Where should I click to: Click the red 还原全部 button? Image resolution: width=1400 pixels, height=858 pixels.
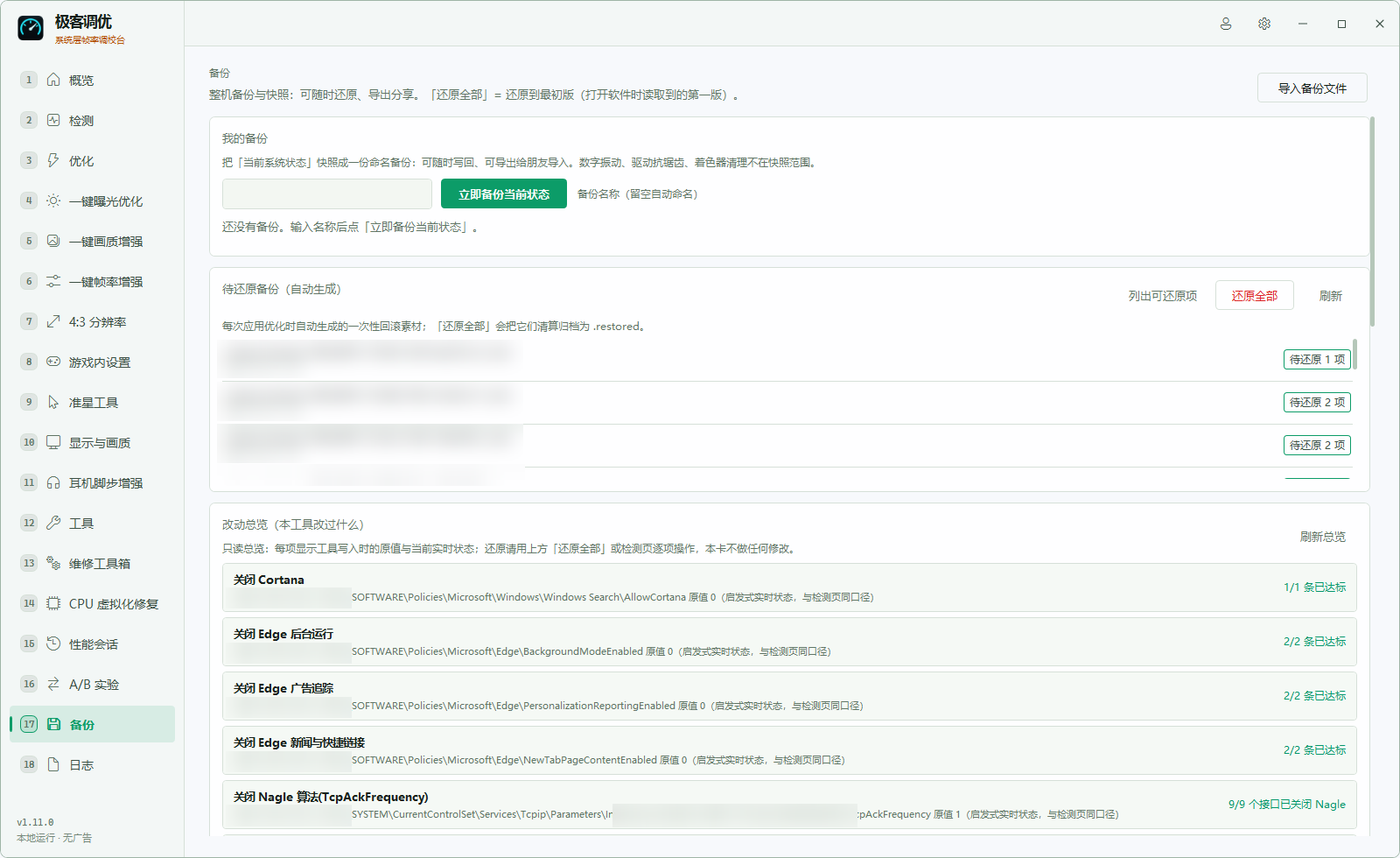[x=1254, y=296]
